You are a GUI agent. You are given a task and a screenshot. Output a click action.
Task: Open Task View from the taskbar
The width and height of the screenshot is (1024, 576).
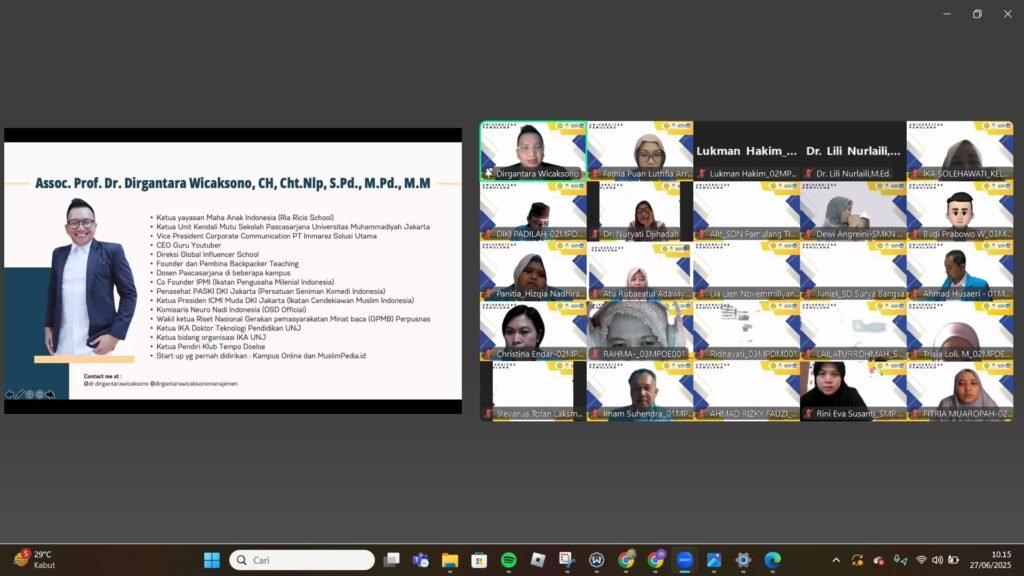[392, 560]
